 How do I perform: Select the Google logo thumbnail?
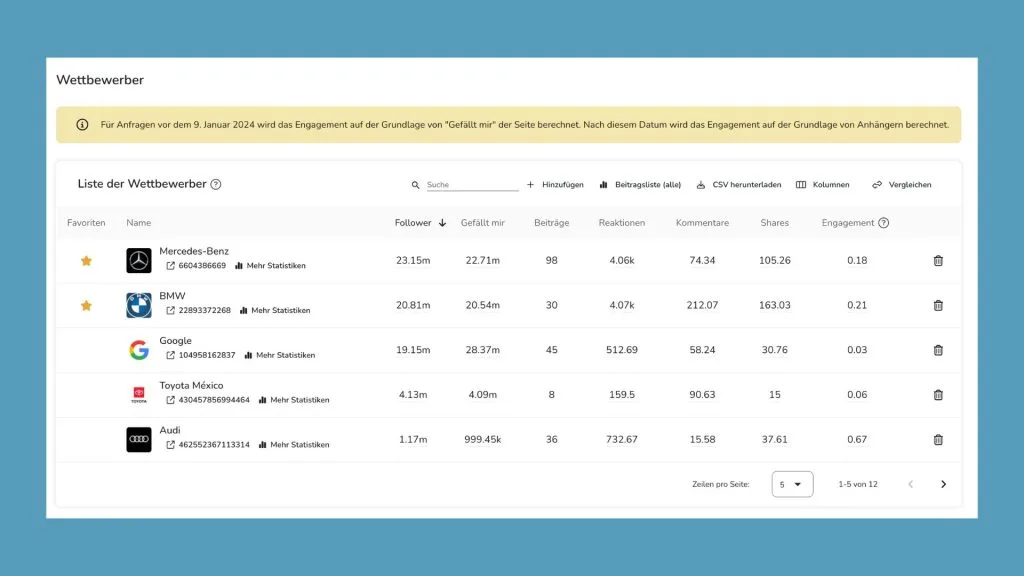(x=138, y=350)
